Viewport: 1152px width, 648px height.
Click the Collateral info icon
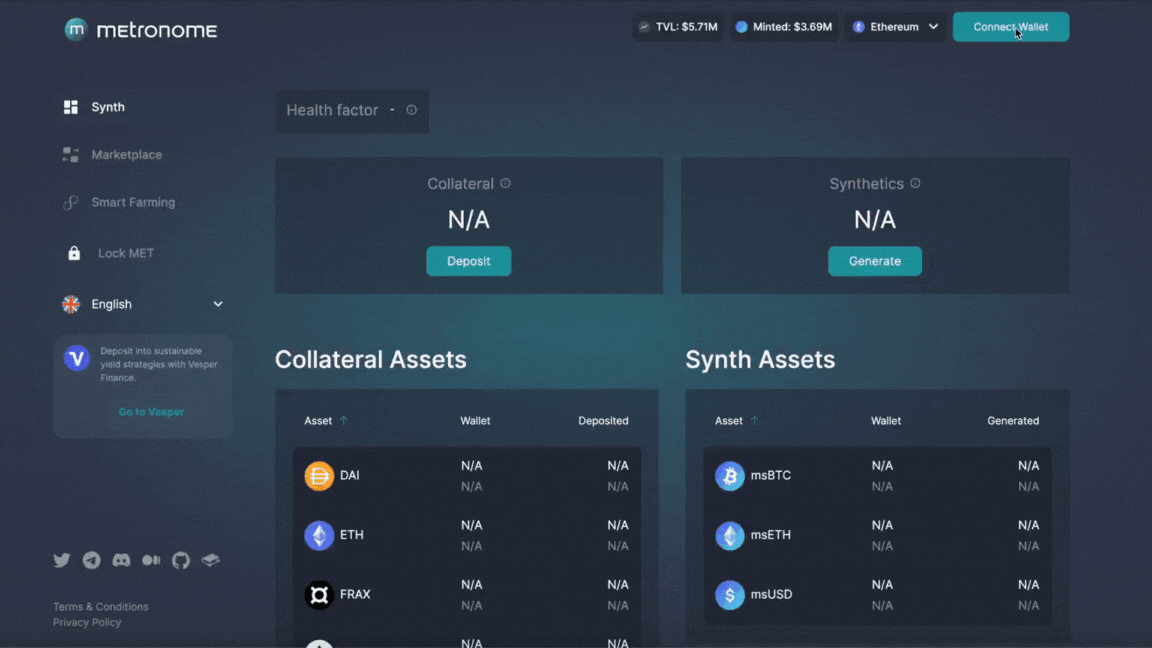(x=505, y=184)
